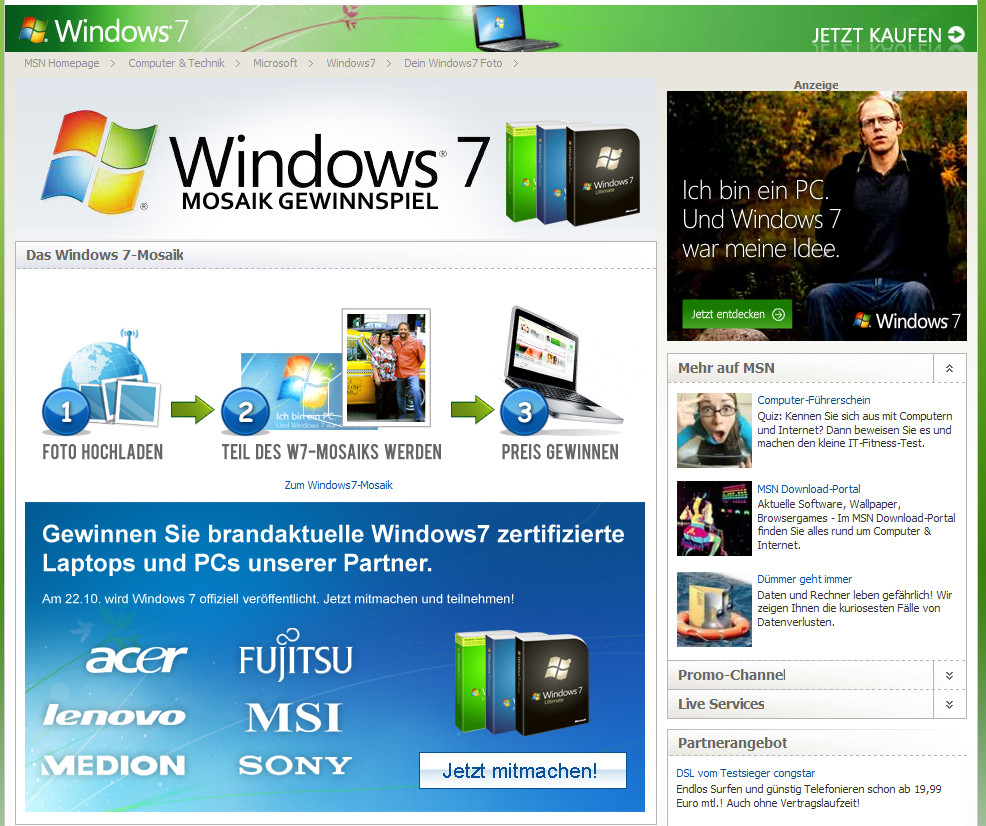The image size is (986, 826).
Task: Navigate to the Windows7 breadcrumb
Action: point(351,63)
